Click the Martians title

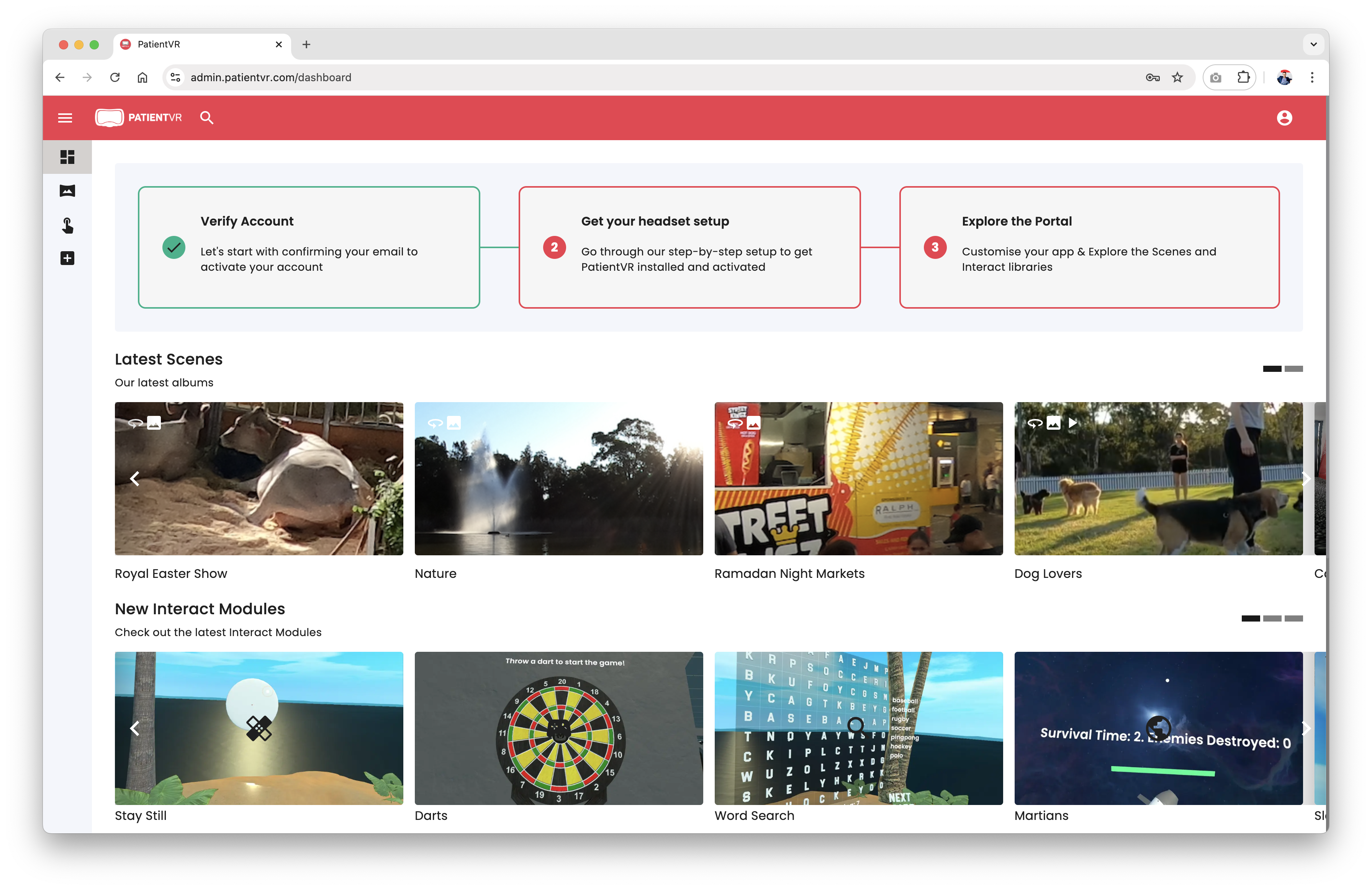point(1041,816)
